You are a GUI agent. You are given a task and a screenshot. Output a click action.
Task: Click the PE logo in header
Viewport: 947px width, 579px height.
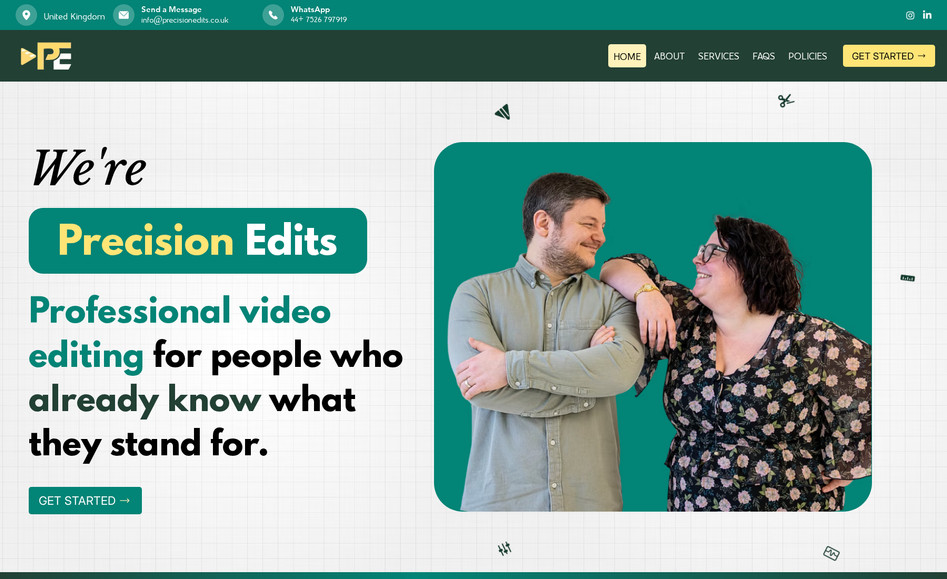[x=46, y=56]
